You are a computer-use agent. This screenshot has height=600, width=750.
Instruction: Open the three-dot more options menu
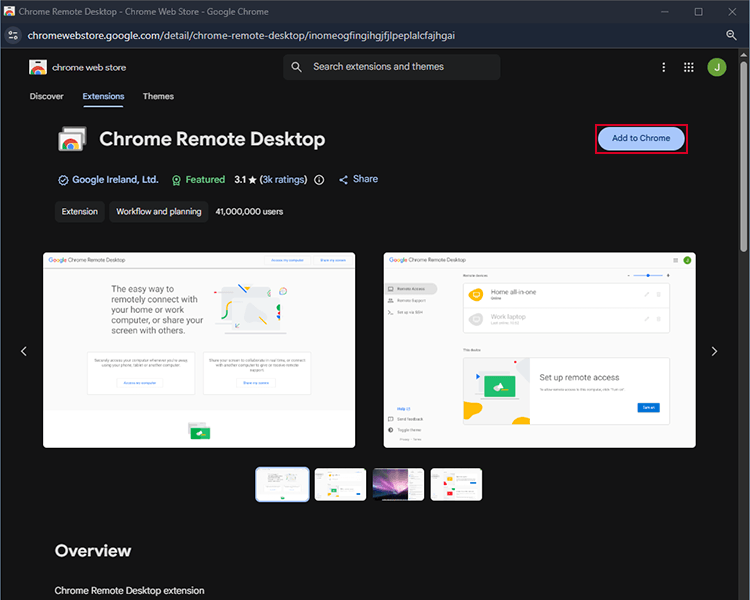click(x=663, y=67)
